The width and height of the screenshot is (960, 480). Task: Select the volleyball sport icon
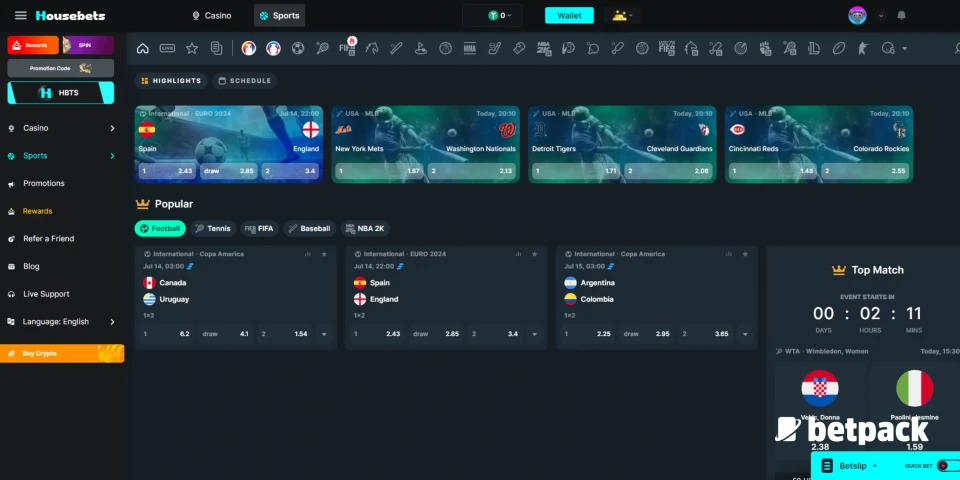pyautogui.click(x=642, y=48)
